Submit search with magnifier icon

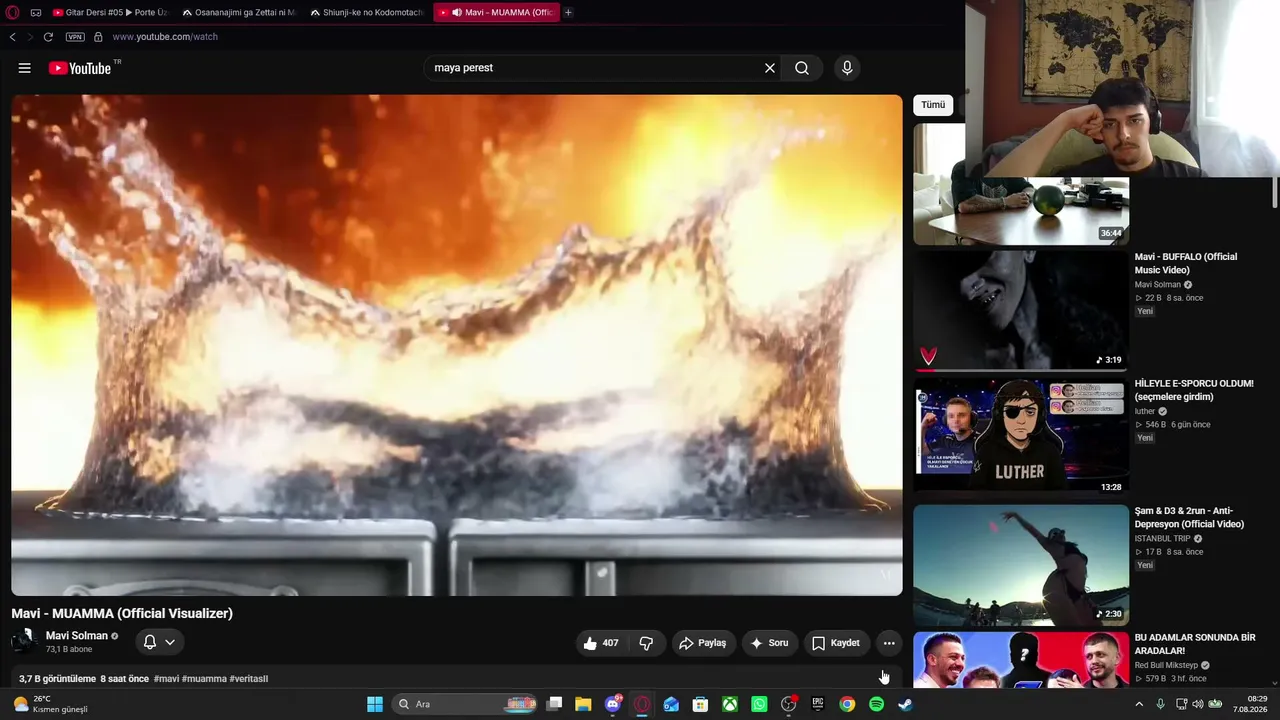tap(802, 68)
